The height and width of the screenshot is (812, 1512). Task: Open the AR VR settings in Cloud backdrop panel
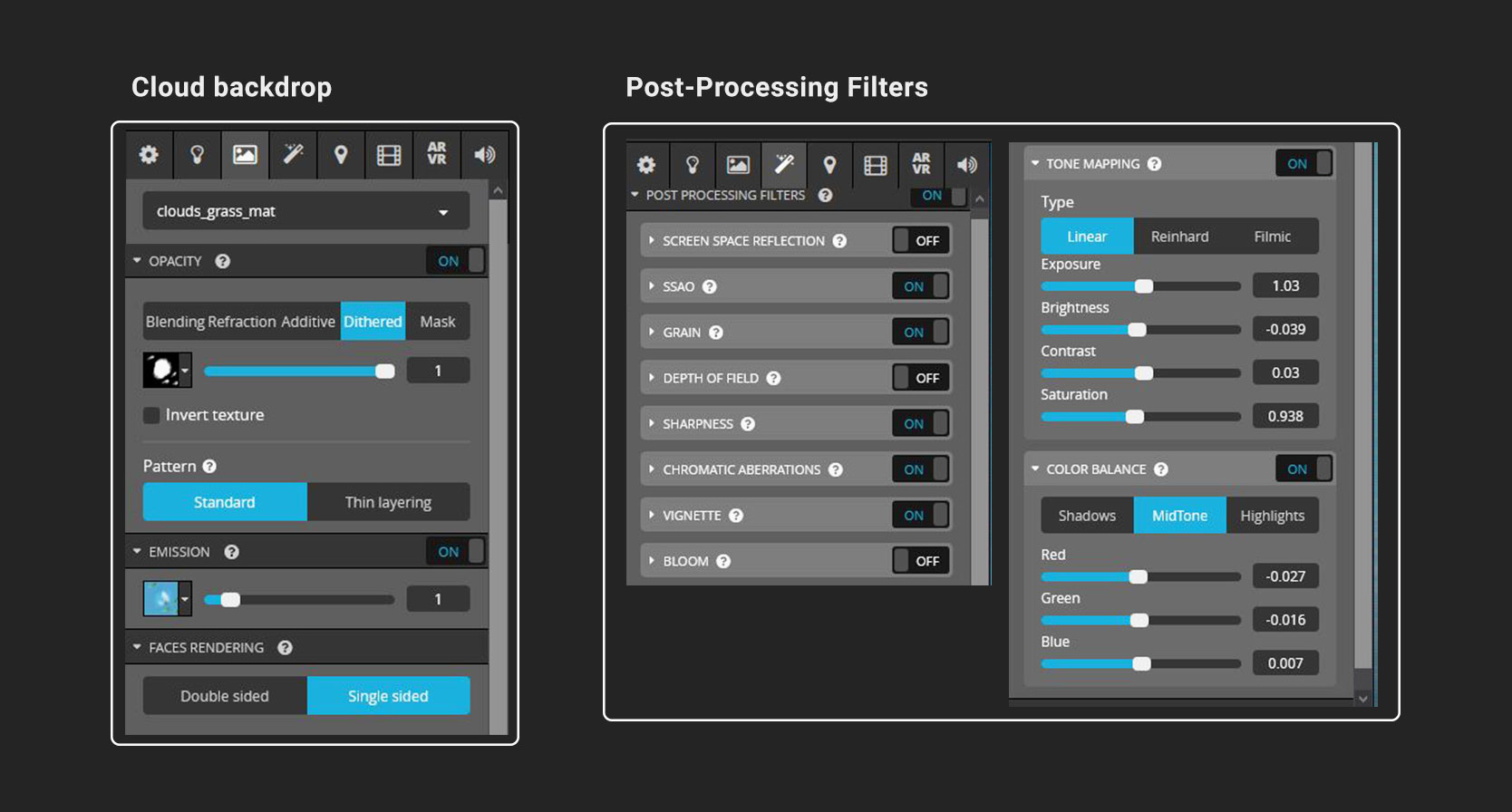pos(437,155)
